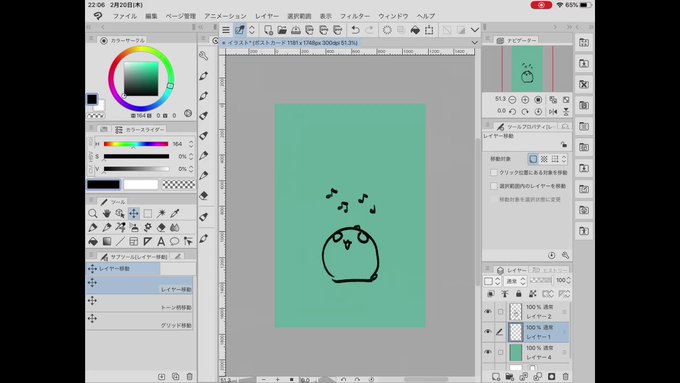Select the Text tool (A)
Viewport: 680px width, 383px height.
pos(161,241)
